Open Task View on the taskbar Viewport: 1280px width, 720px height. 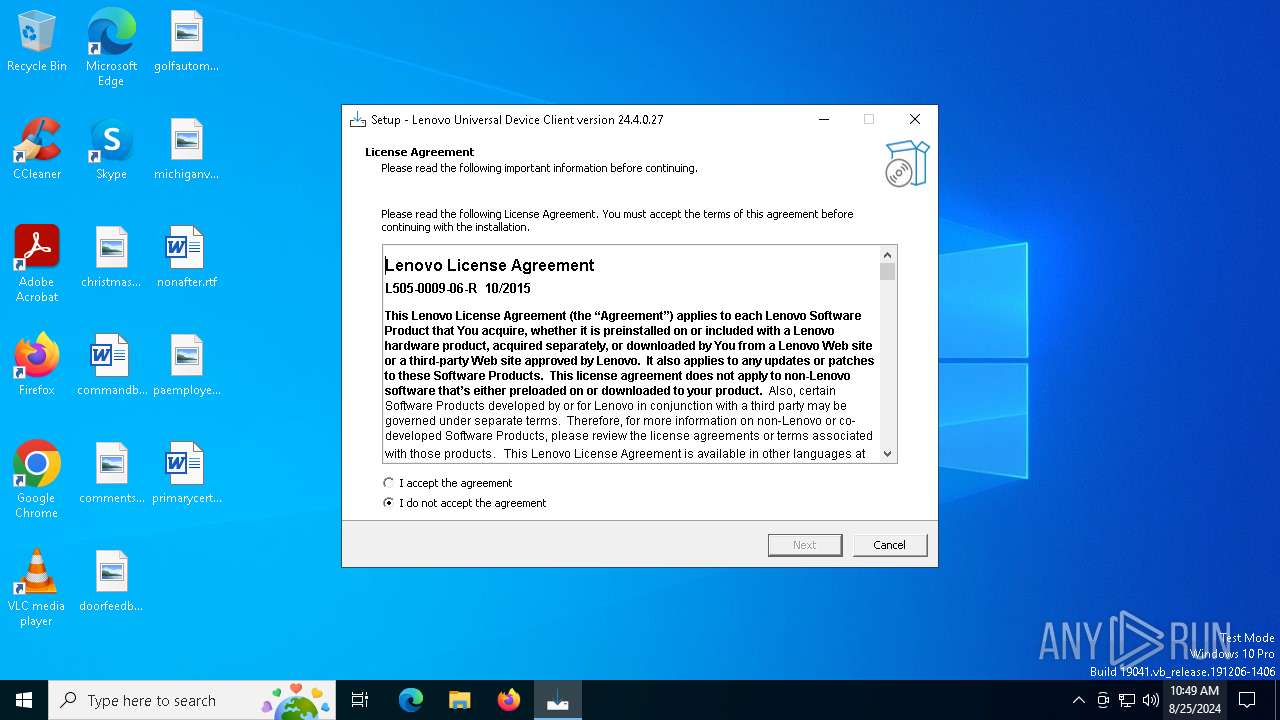tap(360, 700)
